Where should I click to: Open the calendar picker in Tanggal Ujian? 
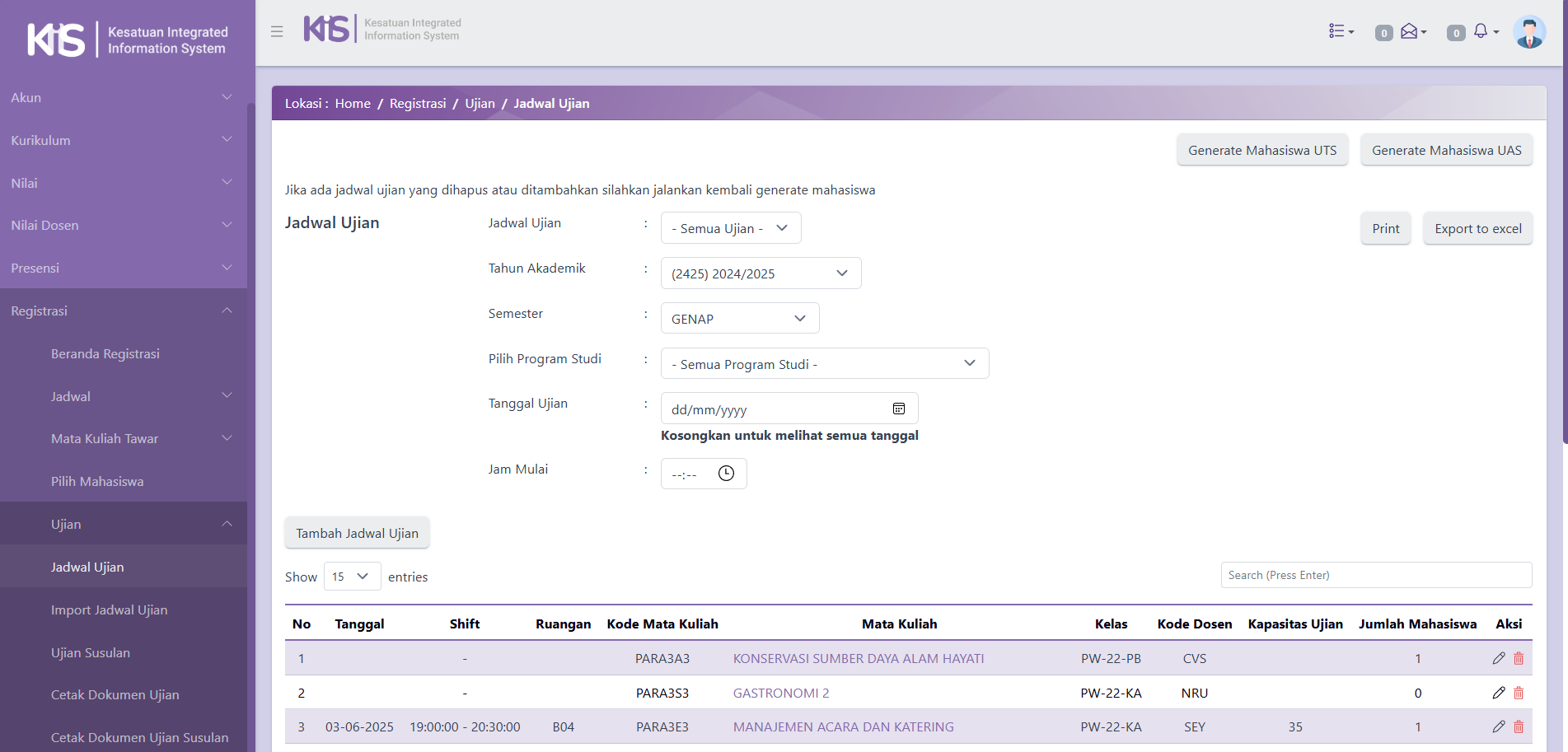899,409
